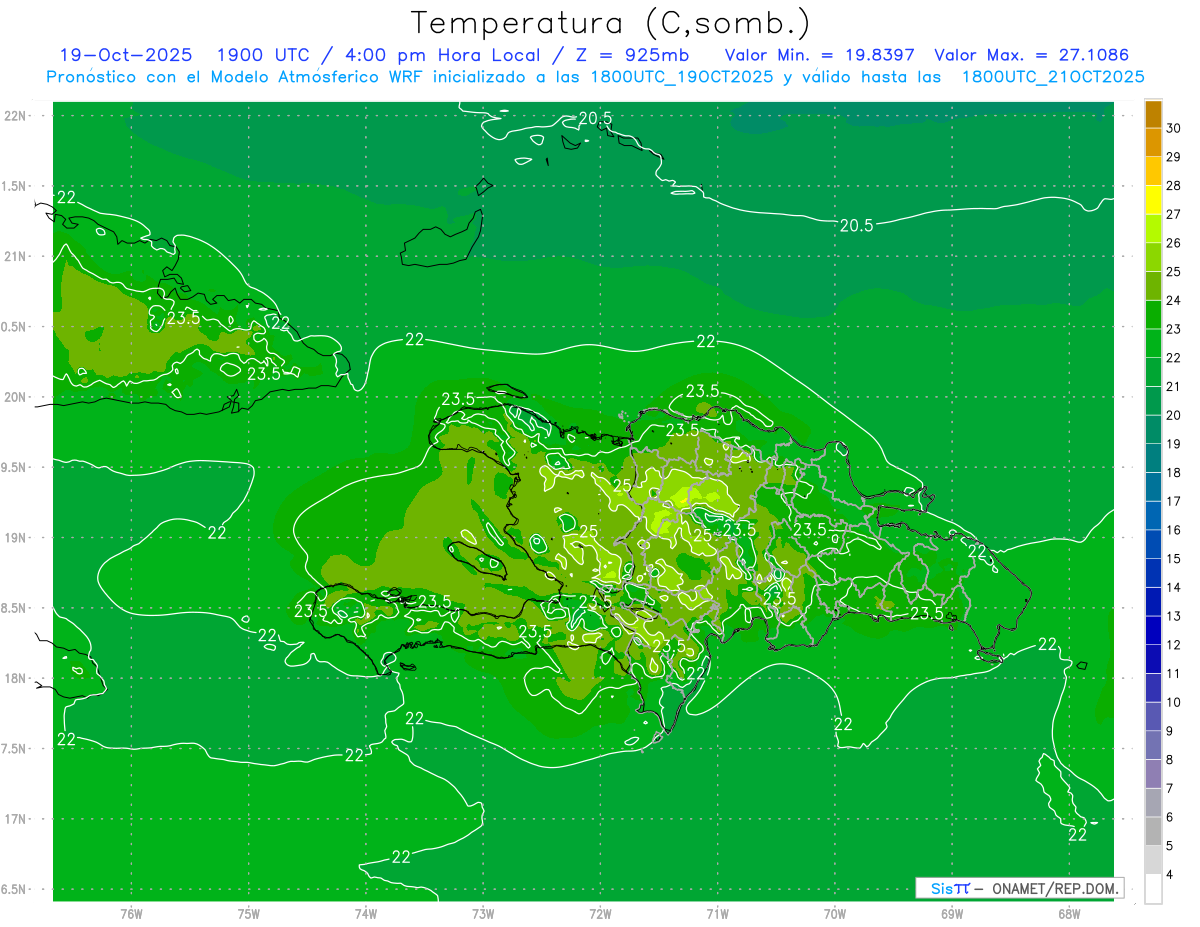Click the 30 value on color scale
Viewport: 1200px width, 927px height.
point(1173,128)
